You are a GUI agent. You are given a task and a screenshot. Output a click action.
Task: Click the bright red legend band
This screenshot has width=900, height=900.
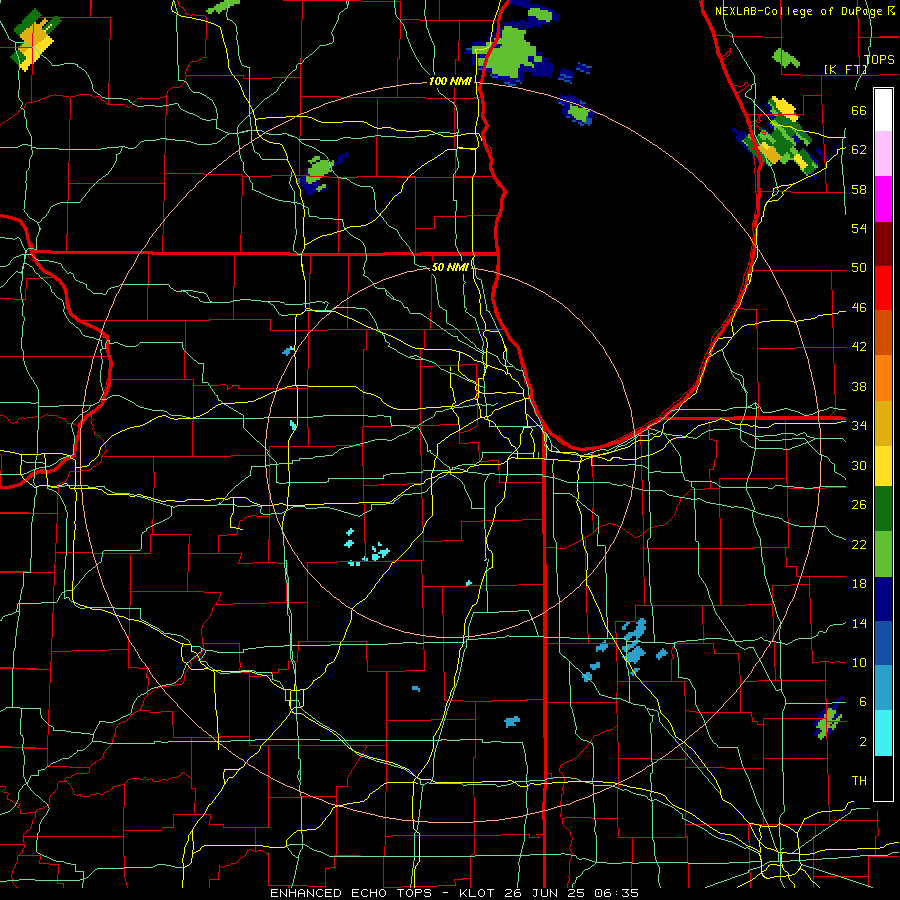coord(883,288)
